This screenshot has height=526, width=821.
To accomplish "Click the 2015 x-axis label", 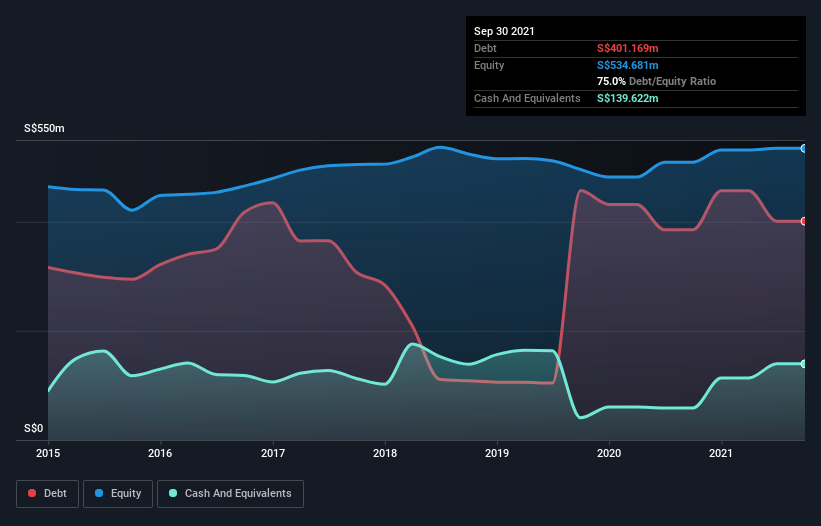I will click(x=48, y=453).
